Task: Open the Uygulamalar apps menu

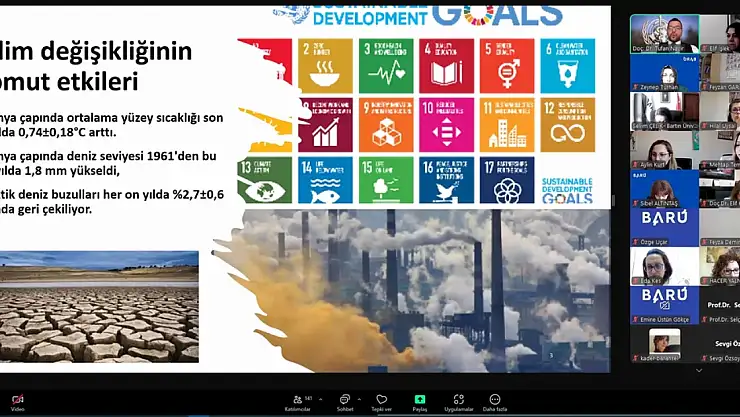Action: [x=458, y=403]
